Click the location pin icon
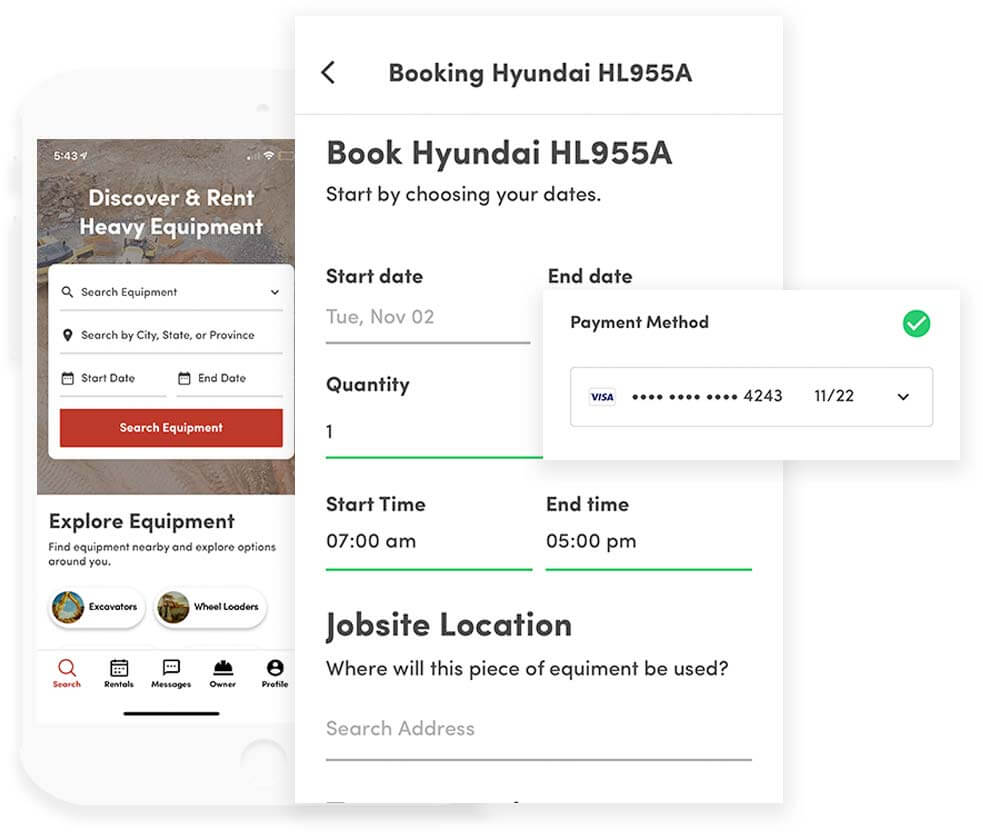Image resolution: width=983 pixels, height=832 pixels. [68, 335]
